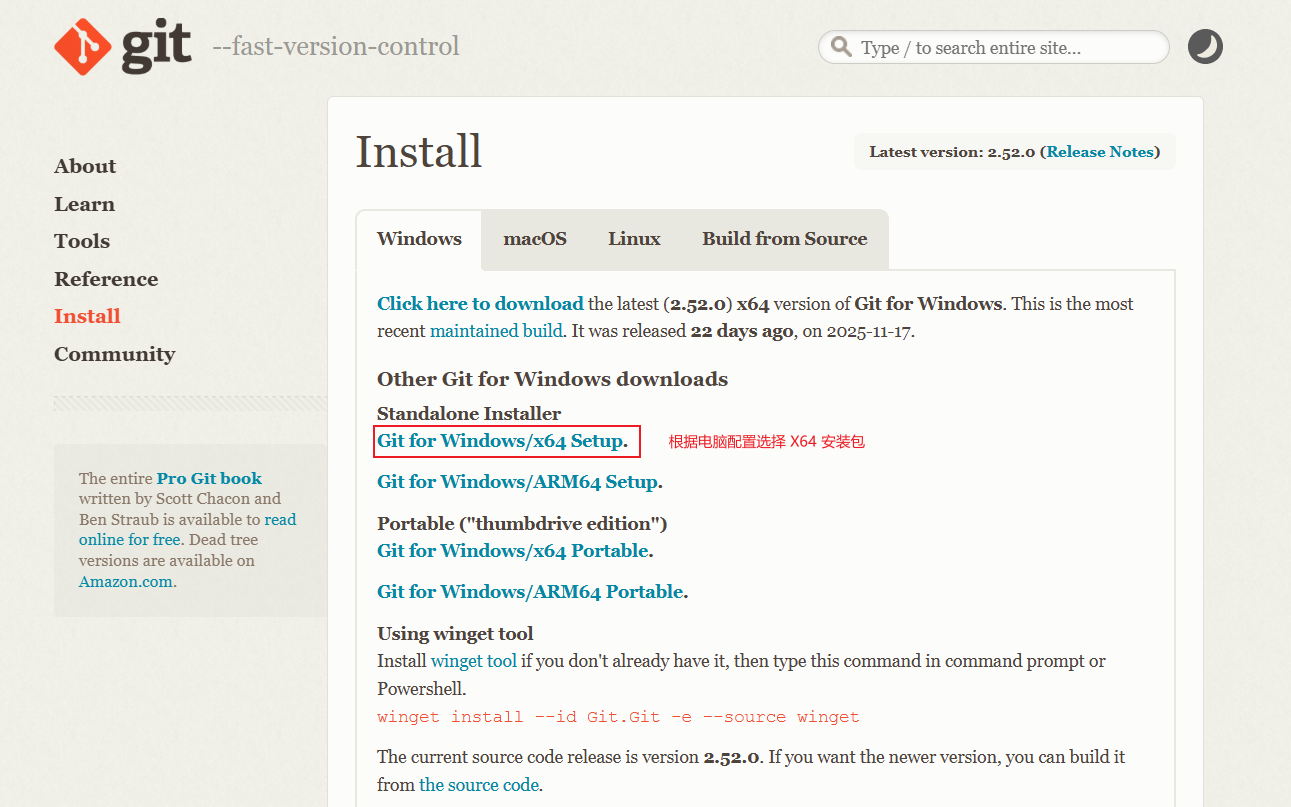1291x807 pixels.
Task: Open the 'maintained build' link
Action: [496, 331]
